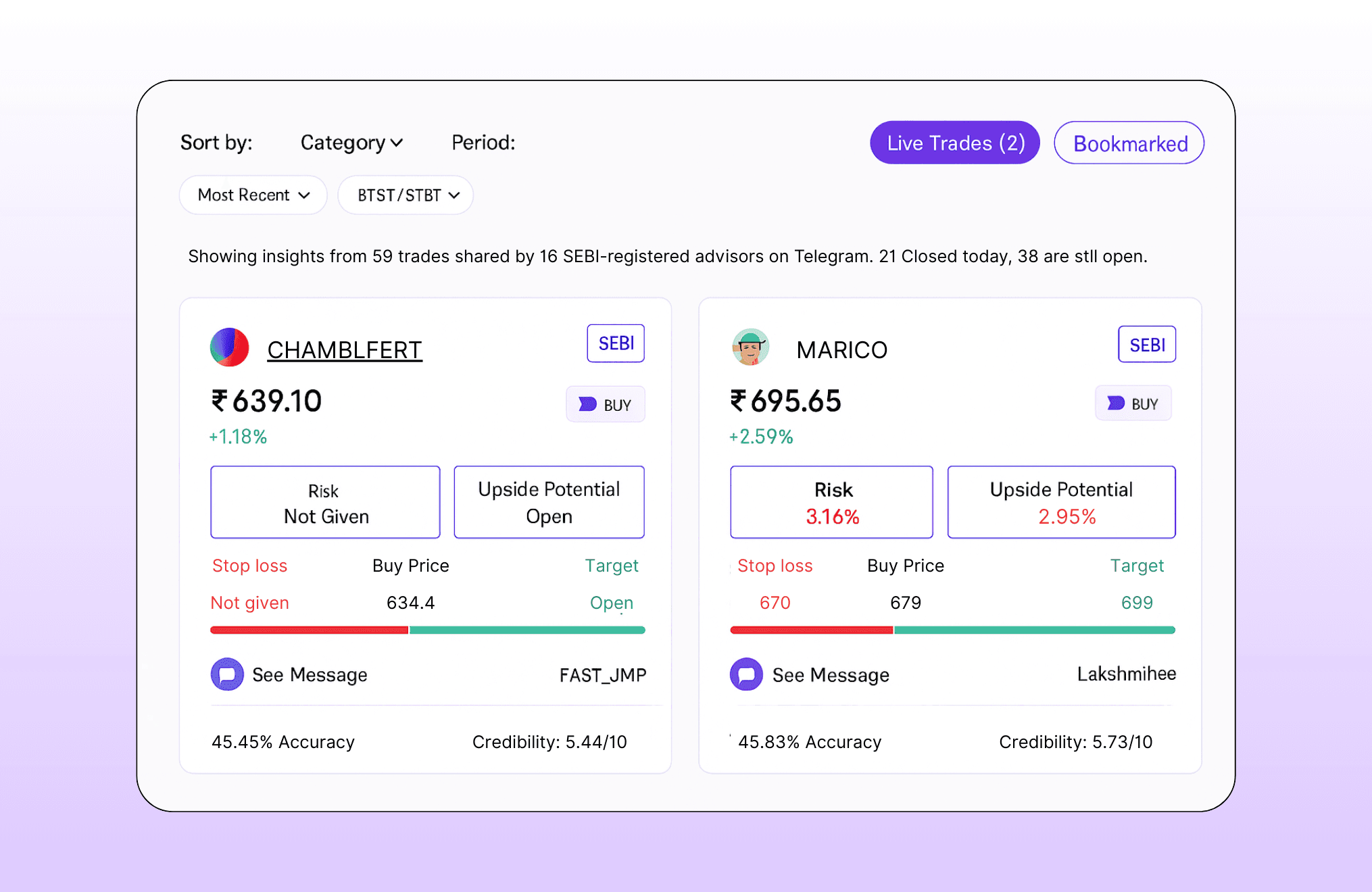Click the Credibility: 5.73/10 text

(1075, 742)
